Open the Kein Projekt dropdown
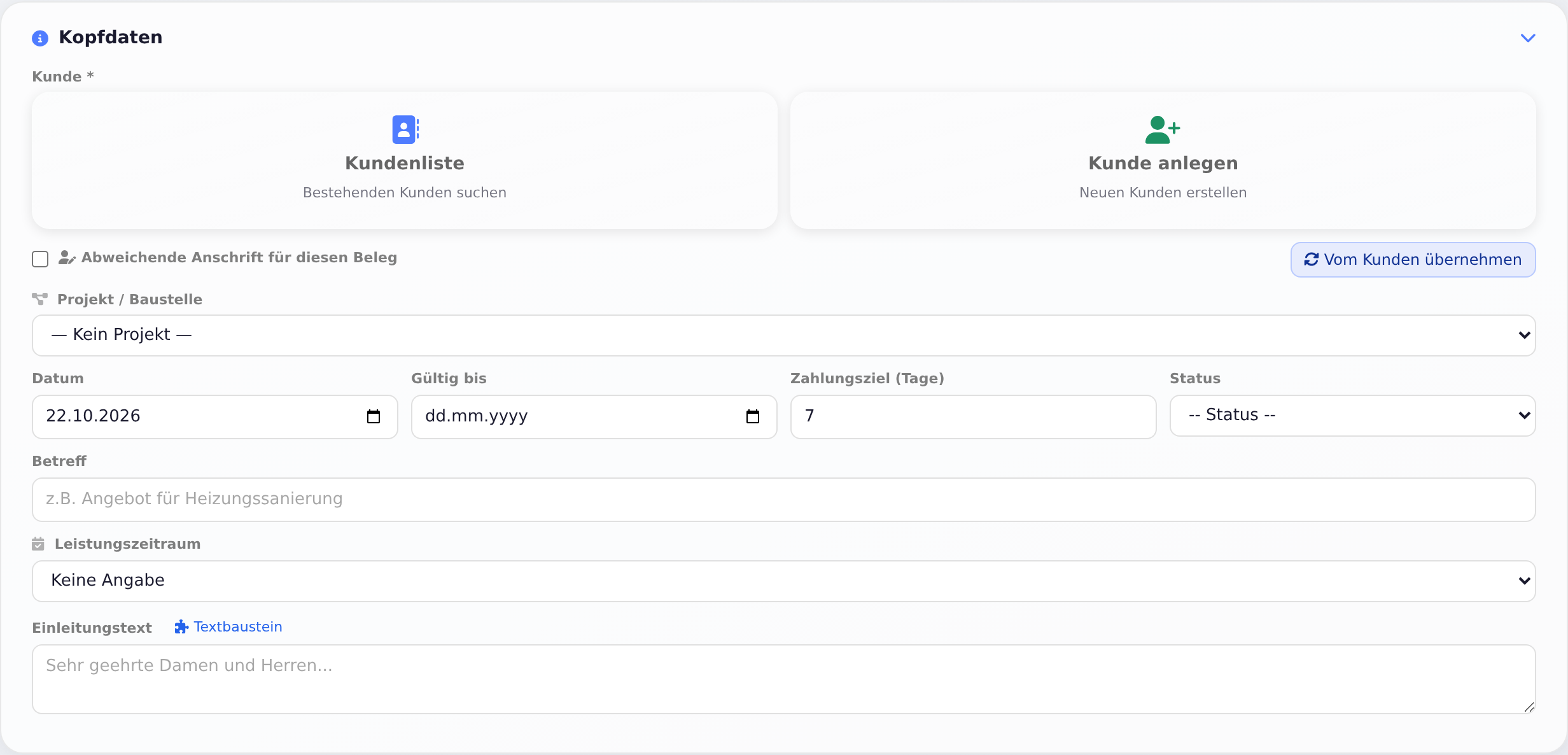1568x755 pixels. (x=783, y=335)
